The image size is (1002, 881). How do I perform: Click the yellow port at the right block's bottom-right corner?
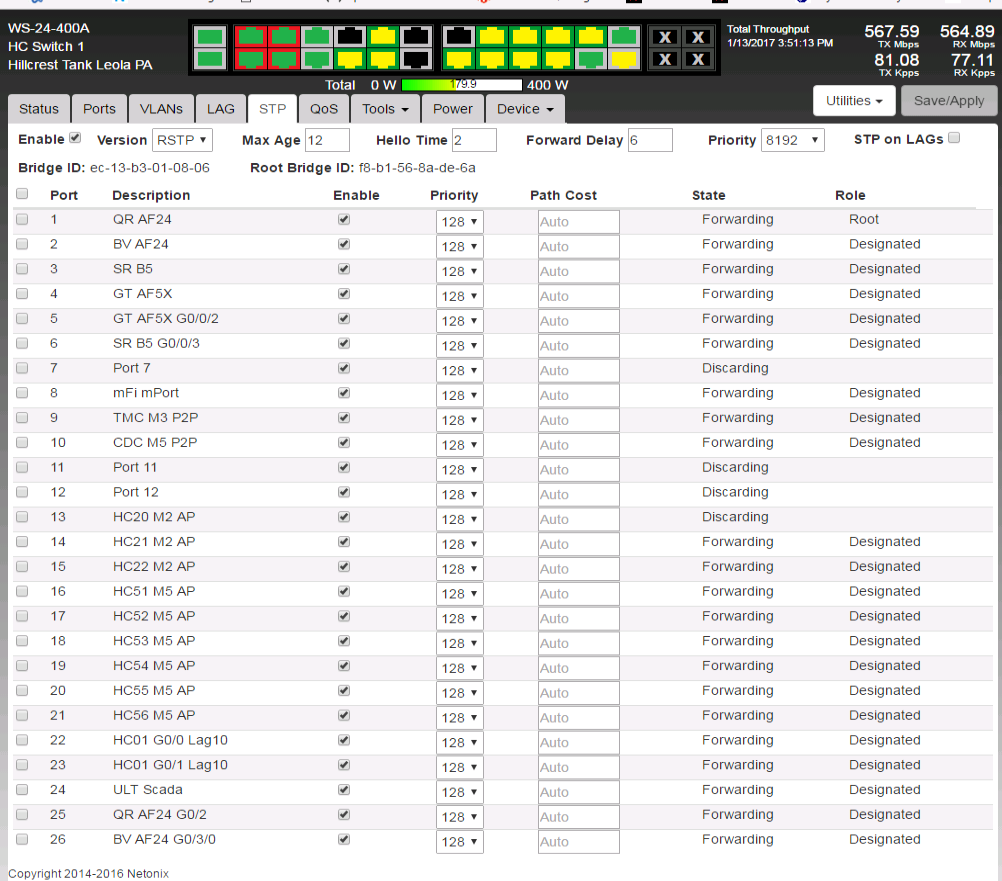pyautogui.click(x=623, y=60)
